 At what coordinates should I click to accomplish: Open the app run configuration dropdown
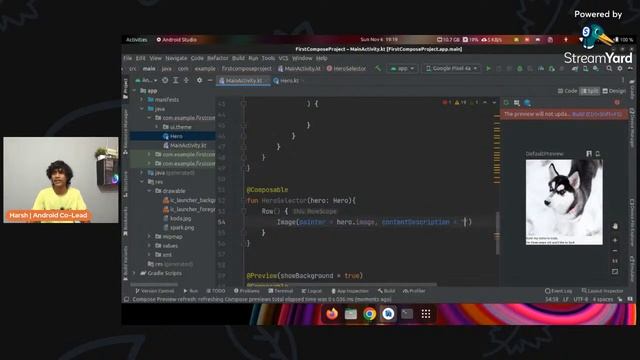tap(402, 69)
